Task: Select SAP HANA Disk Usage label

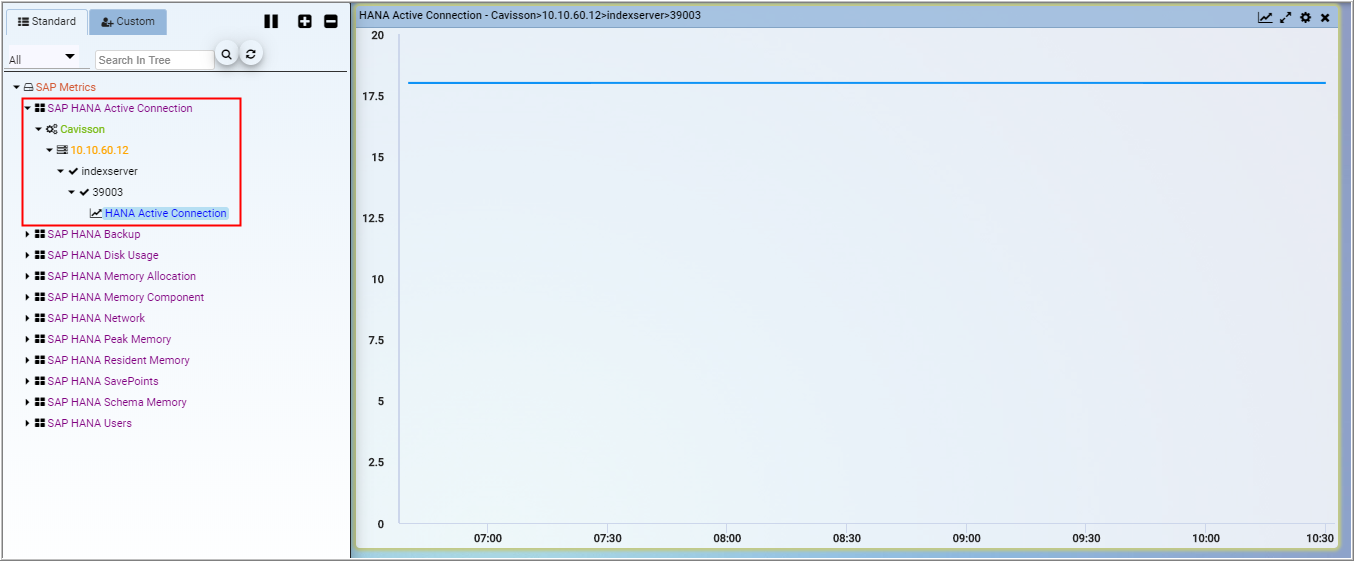Action: [103, 255]
